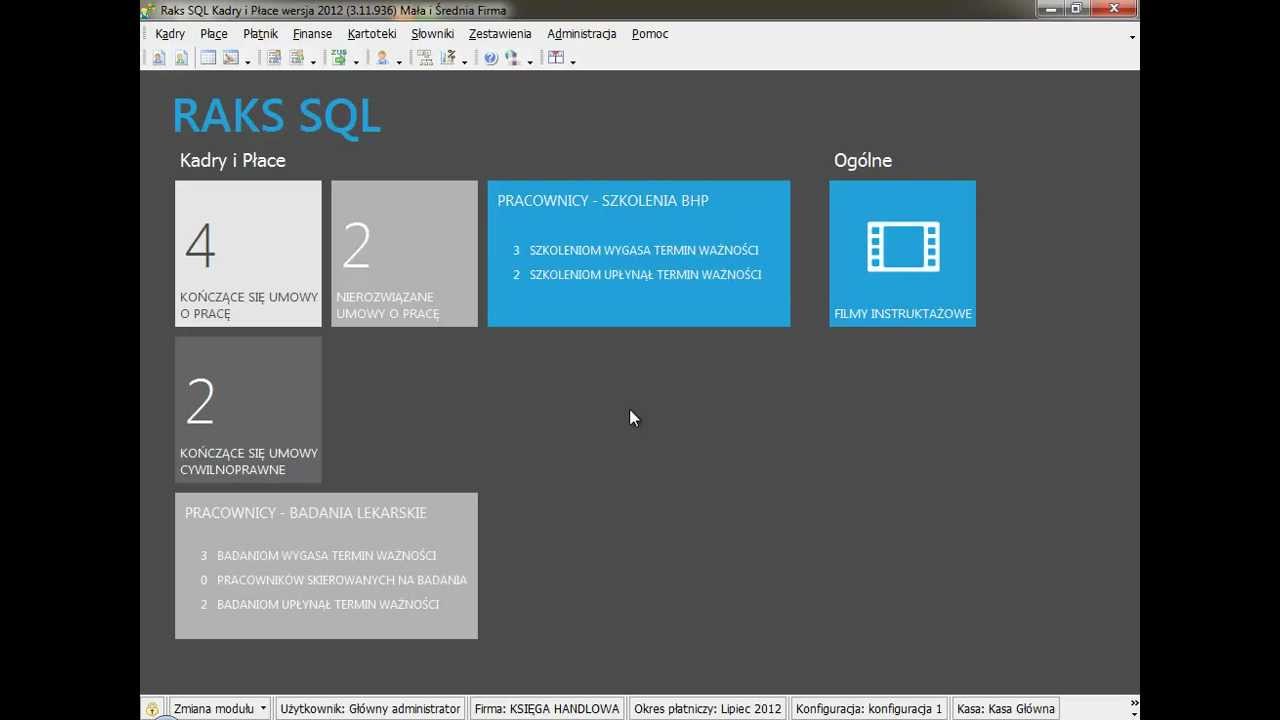
Task: Click the green employee document toolbar icon
Action: 181,58
